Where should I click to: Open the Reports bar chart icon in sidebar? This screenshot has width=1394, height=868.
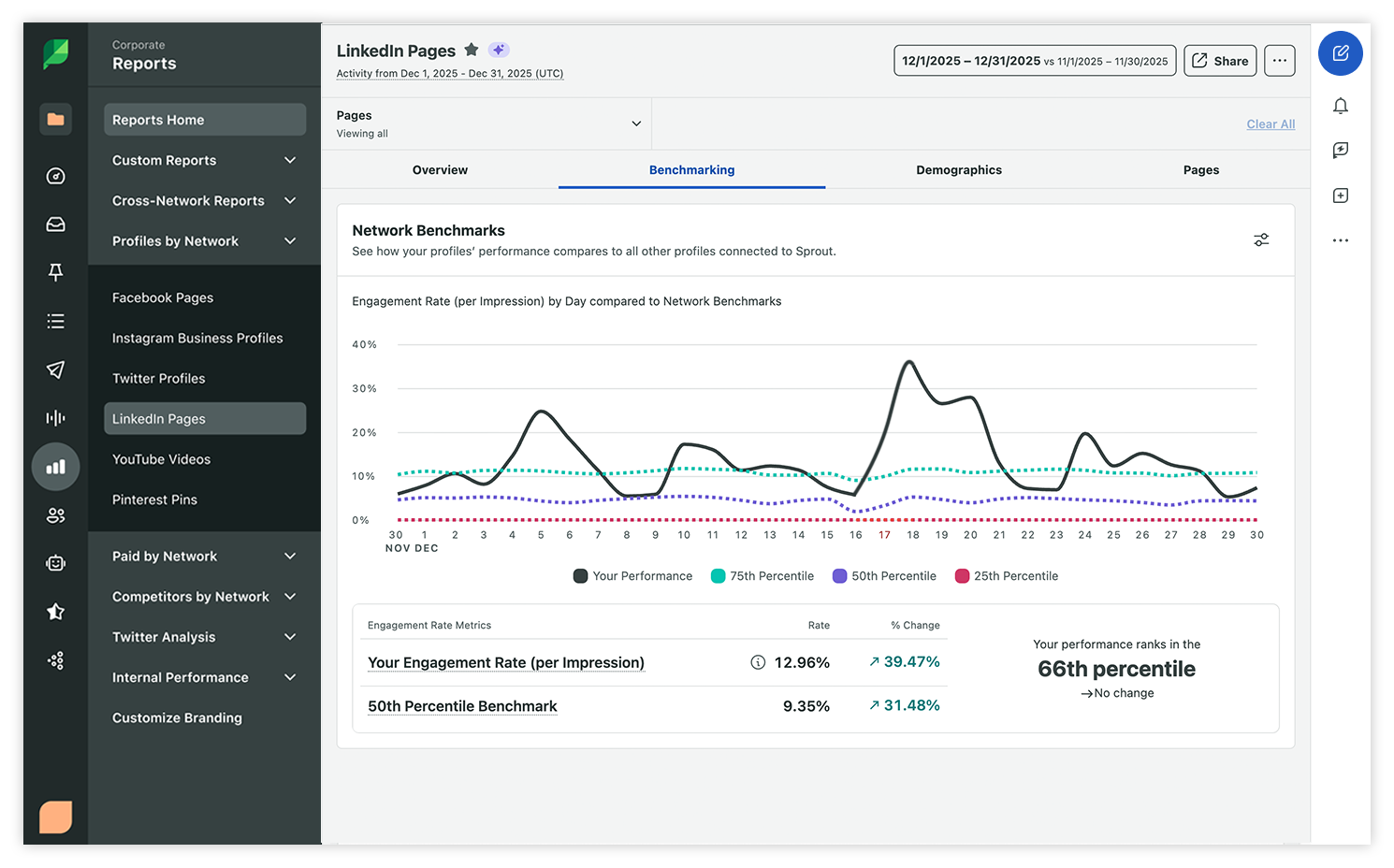[x=55, y=467]
